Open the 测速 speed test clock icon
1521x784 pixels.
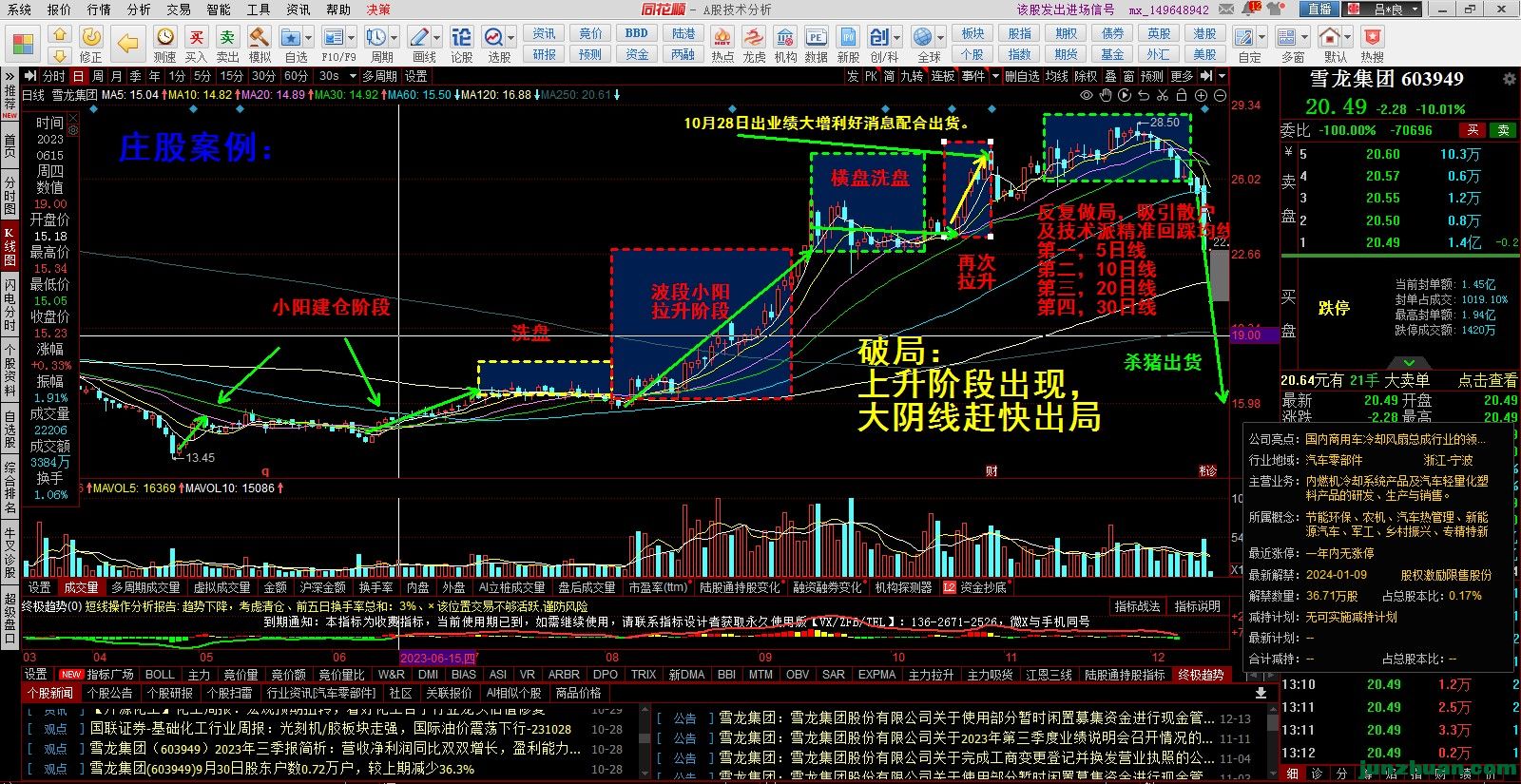point(164,37)
